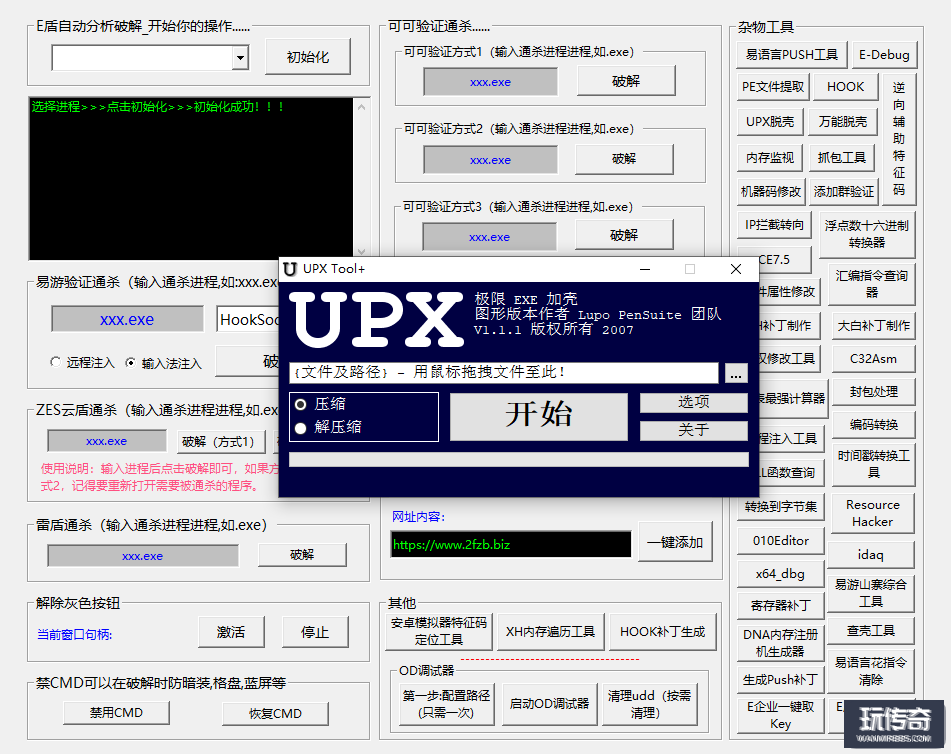Open 查壳工具

point(870,631)
